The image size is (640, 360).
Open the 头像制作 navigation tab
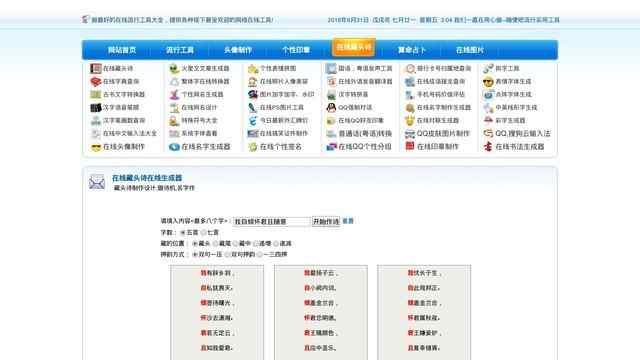coord(238,50)
